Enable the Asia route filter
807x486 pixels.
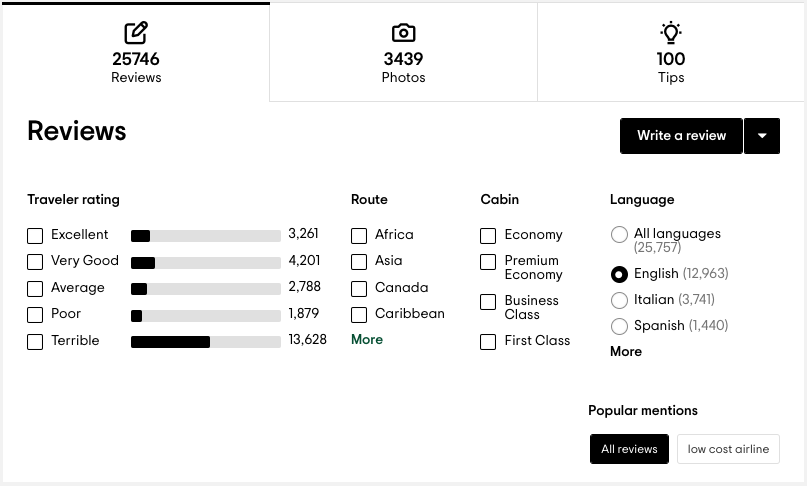coord(359,262)
